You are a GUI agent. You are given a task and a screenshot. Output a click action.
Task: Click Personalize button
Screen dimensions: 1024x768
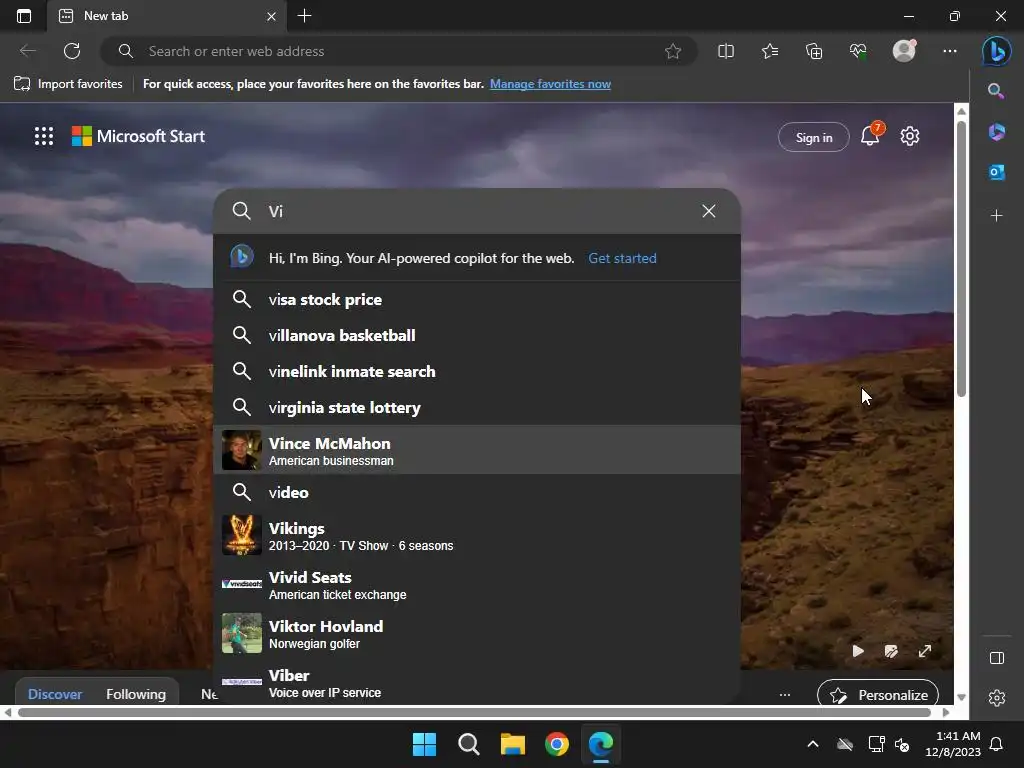pos(878,694)
